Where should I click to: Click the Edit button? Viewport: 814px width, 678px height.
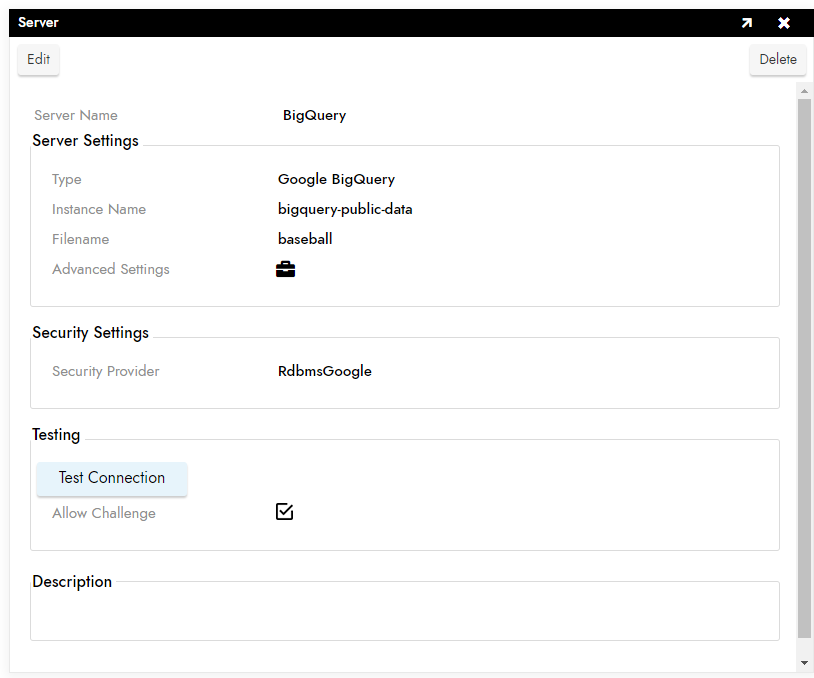click(x=39, y=59)
